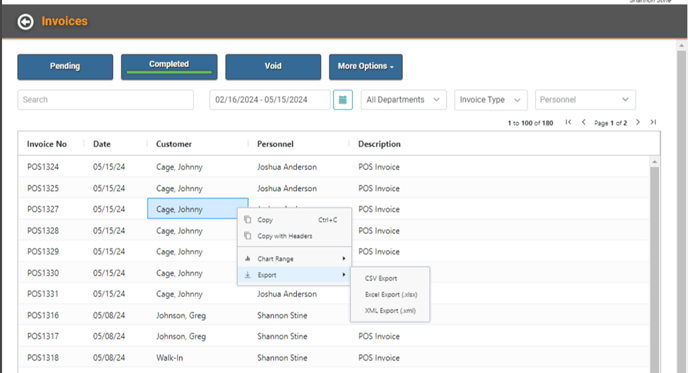The width and height of the screenshot is (688, 373).
Task: Go to next page arrow
Action: point(638,122)
